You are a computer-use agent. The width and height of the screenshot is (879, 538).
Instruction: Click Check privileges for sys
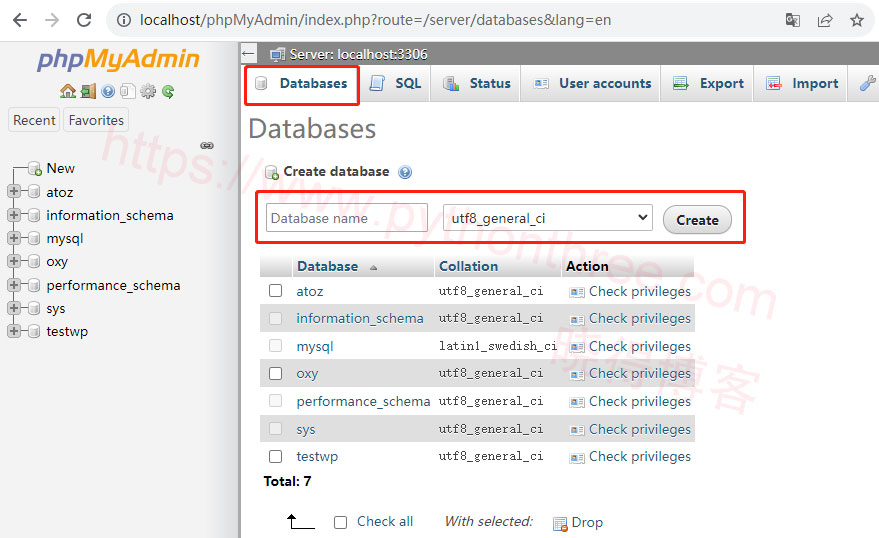tap(640, 429)
